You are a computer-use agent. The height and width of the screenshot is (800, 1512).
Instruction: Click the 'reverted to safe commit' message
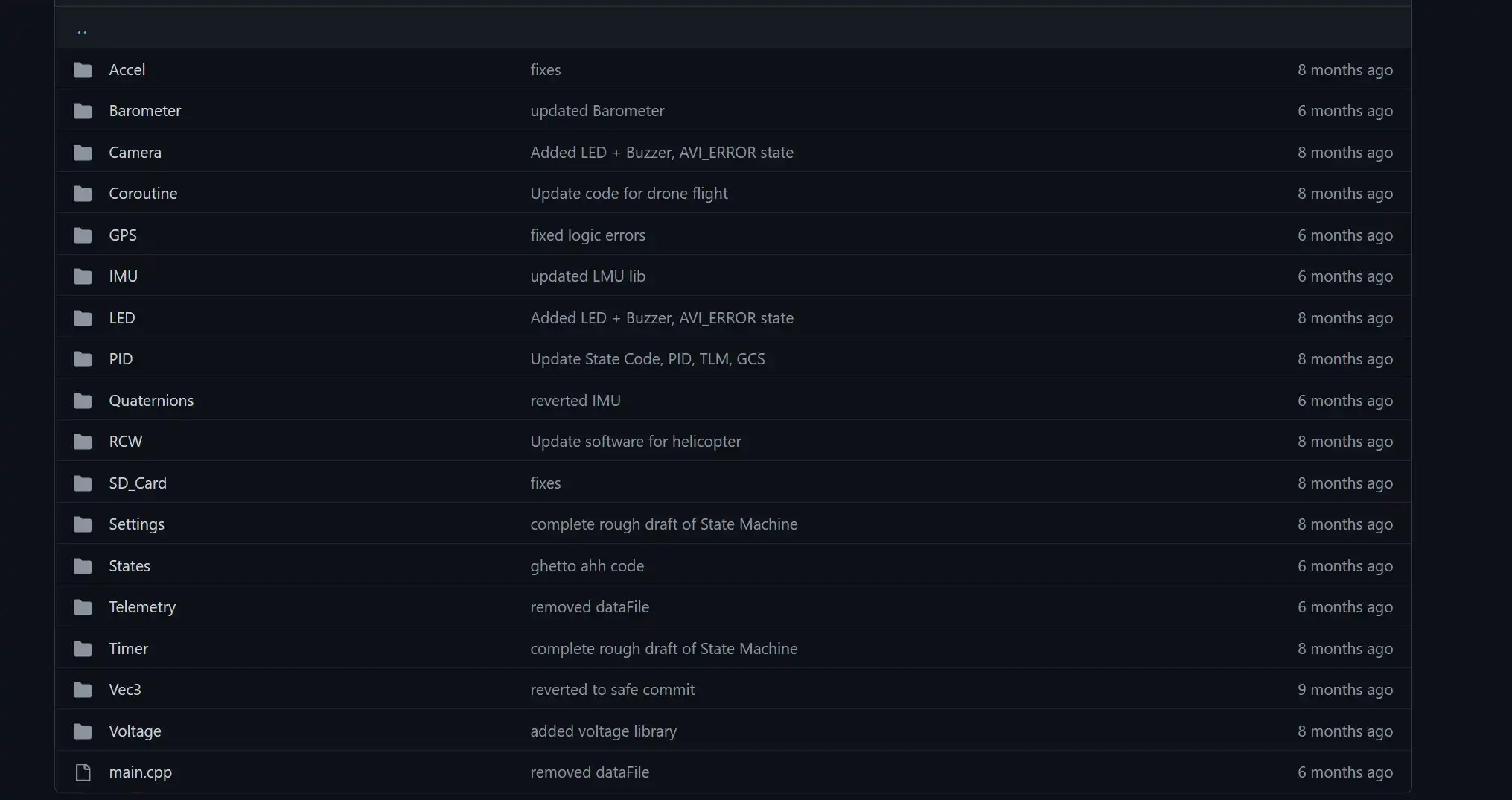pos(613,690)
